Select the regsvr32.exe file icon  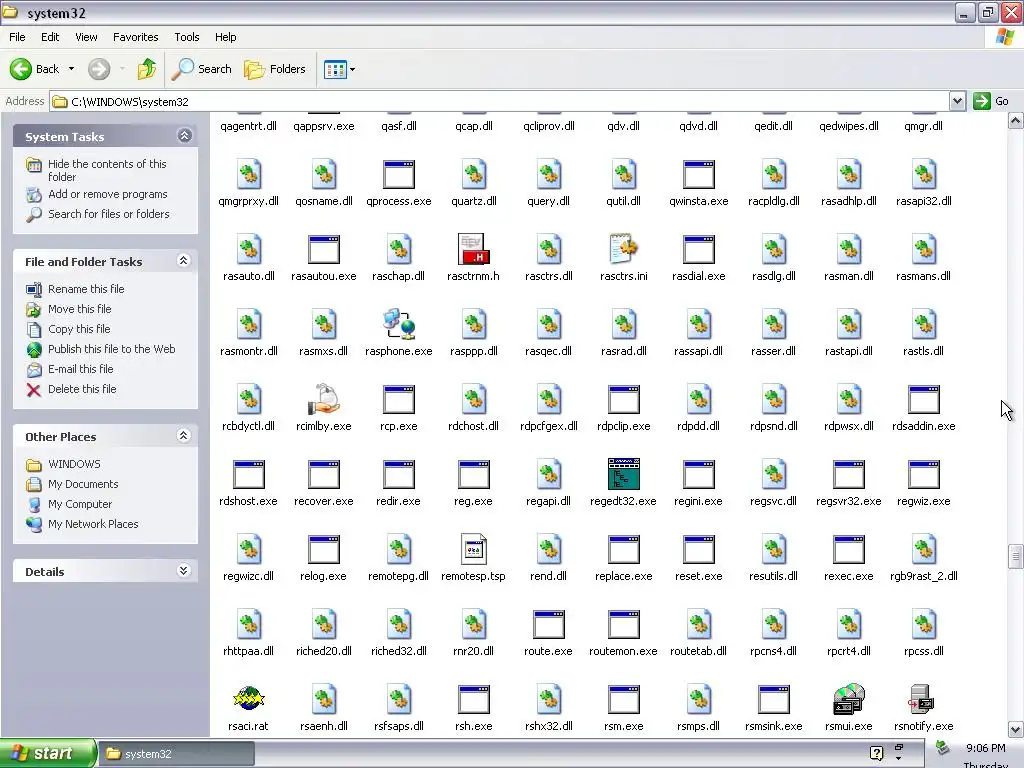click(848, 474)
